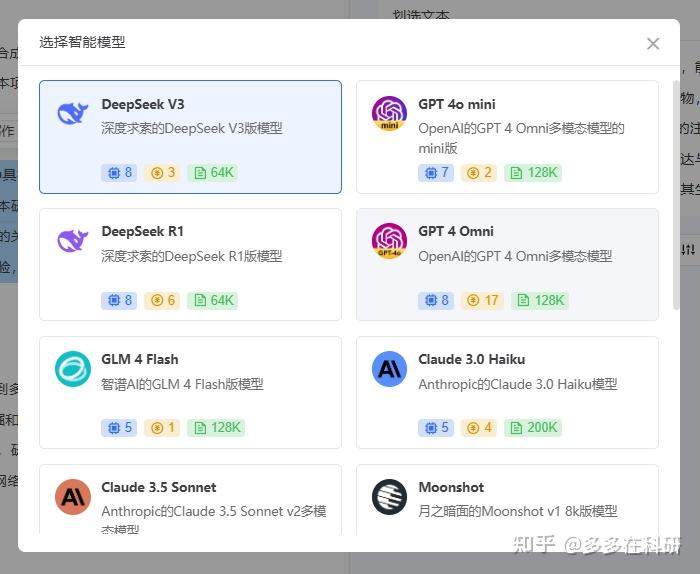Click the GLM 4 Flash teal logo
700x574 pixels.
pyautogui.click(x=72, y=368)
